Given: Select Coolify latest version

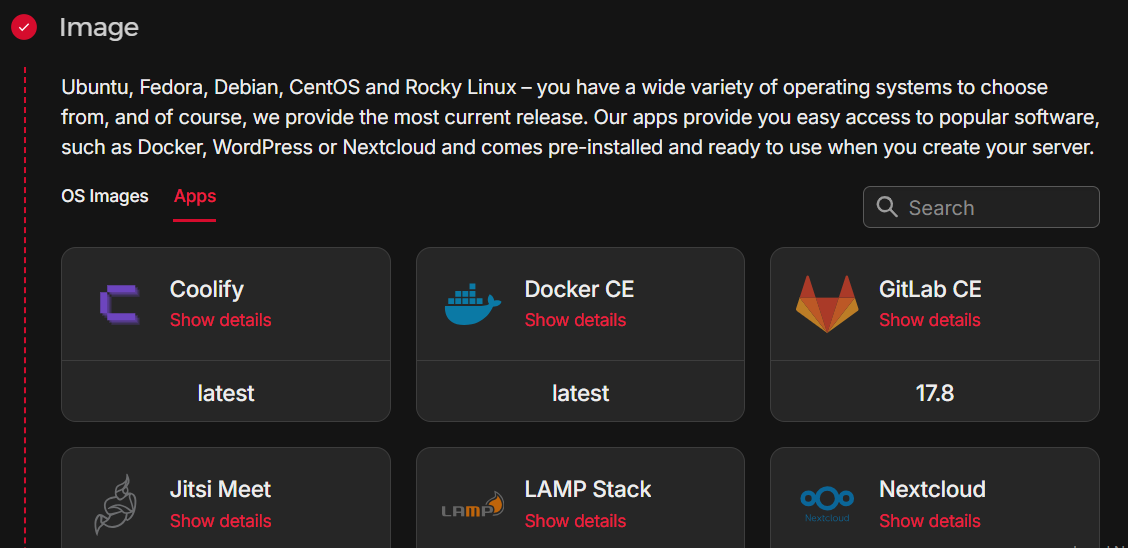Looking at the screenshot, I should click(226, 393).
